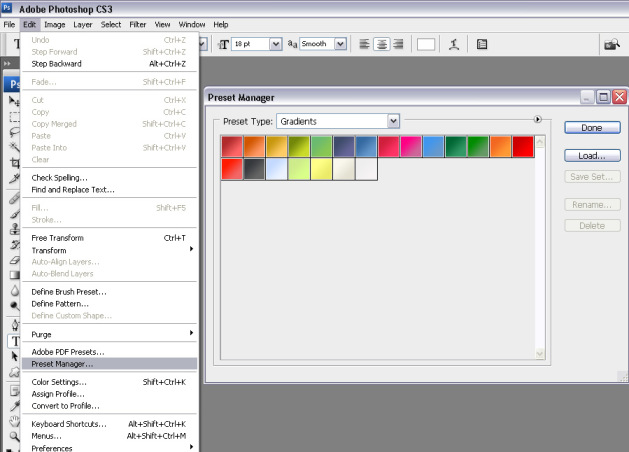
Task: Select the Brush tool
Action: pos(14,214)
